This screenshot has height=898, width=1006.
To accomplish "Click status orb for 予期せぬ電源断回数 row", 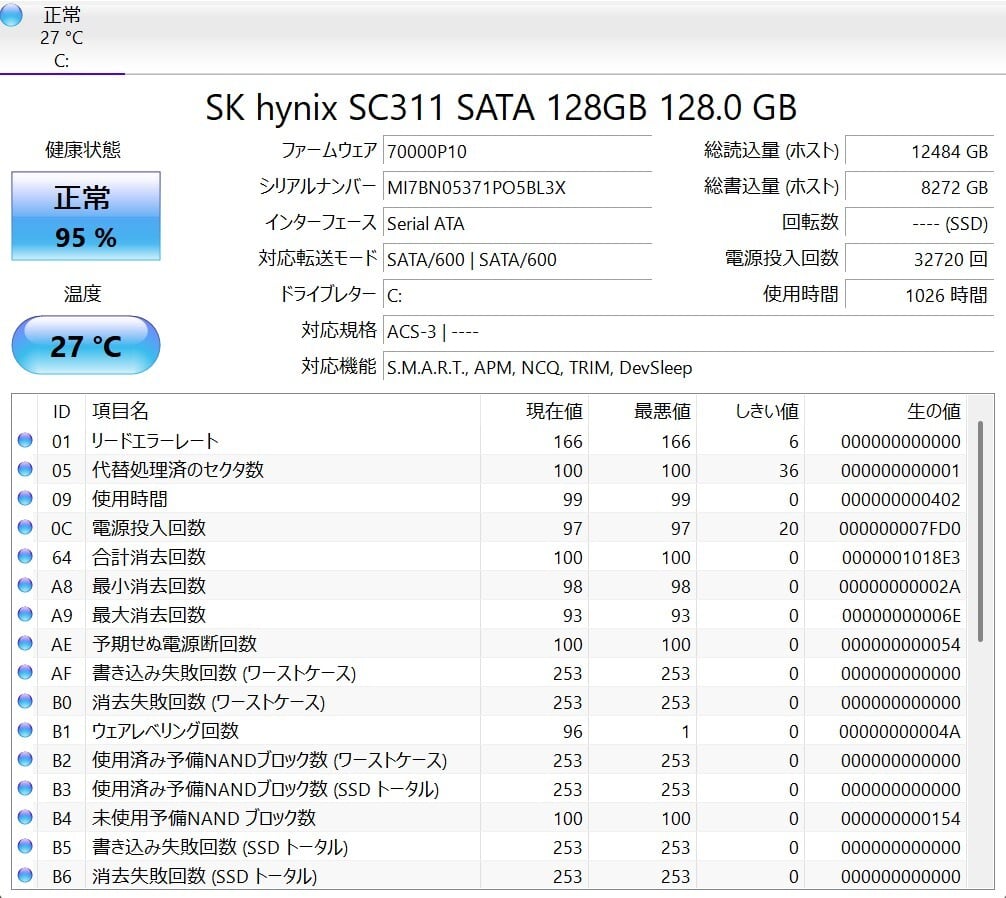I will point(25,644).
